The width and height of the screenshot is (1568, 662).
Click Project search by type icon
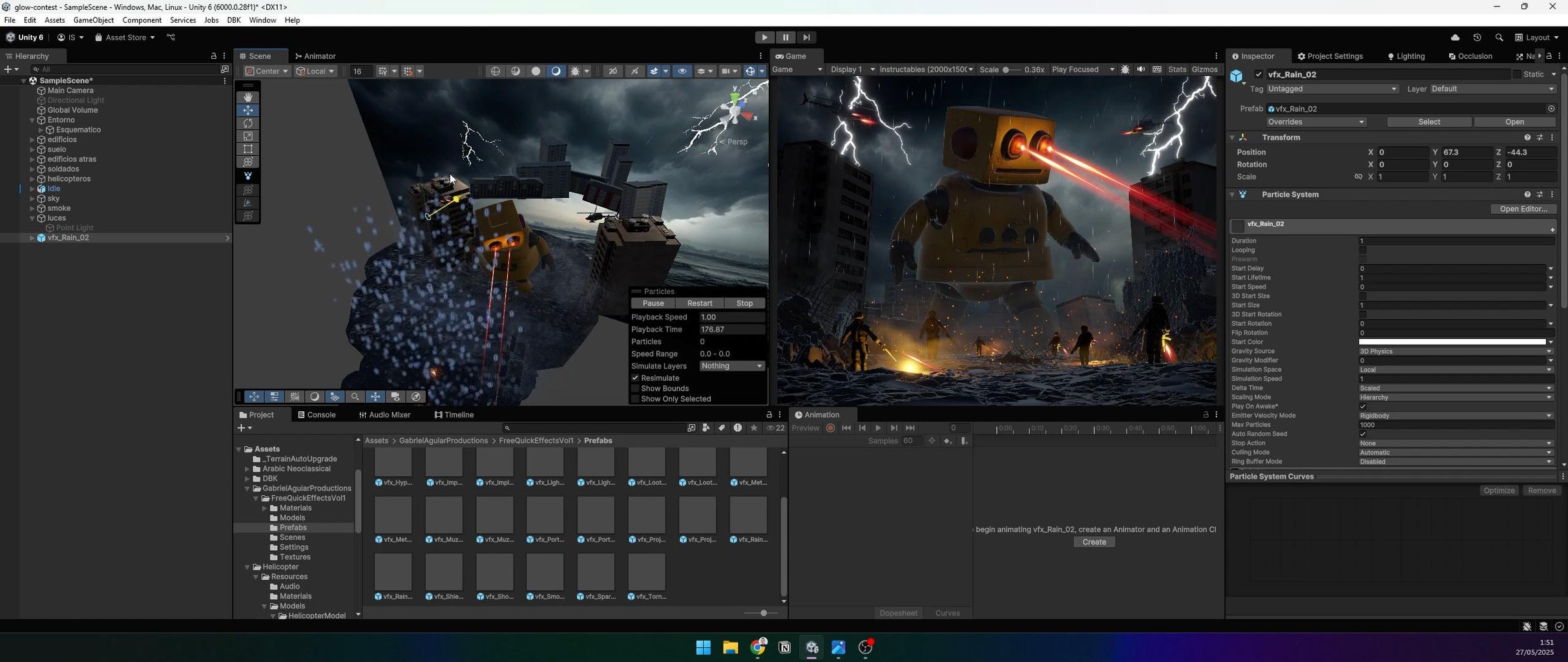[706, 428]
